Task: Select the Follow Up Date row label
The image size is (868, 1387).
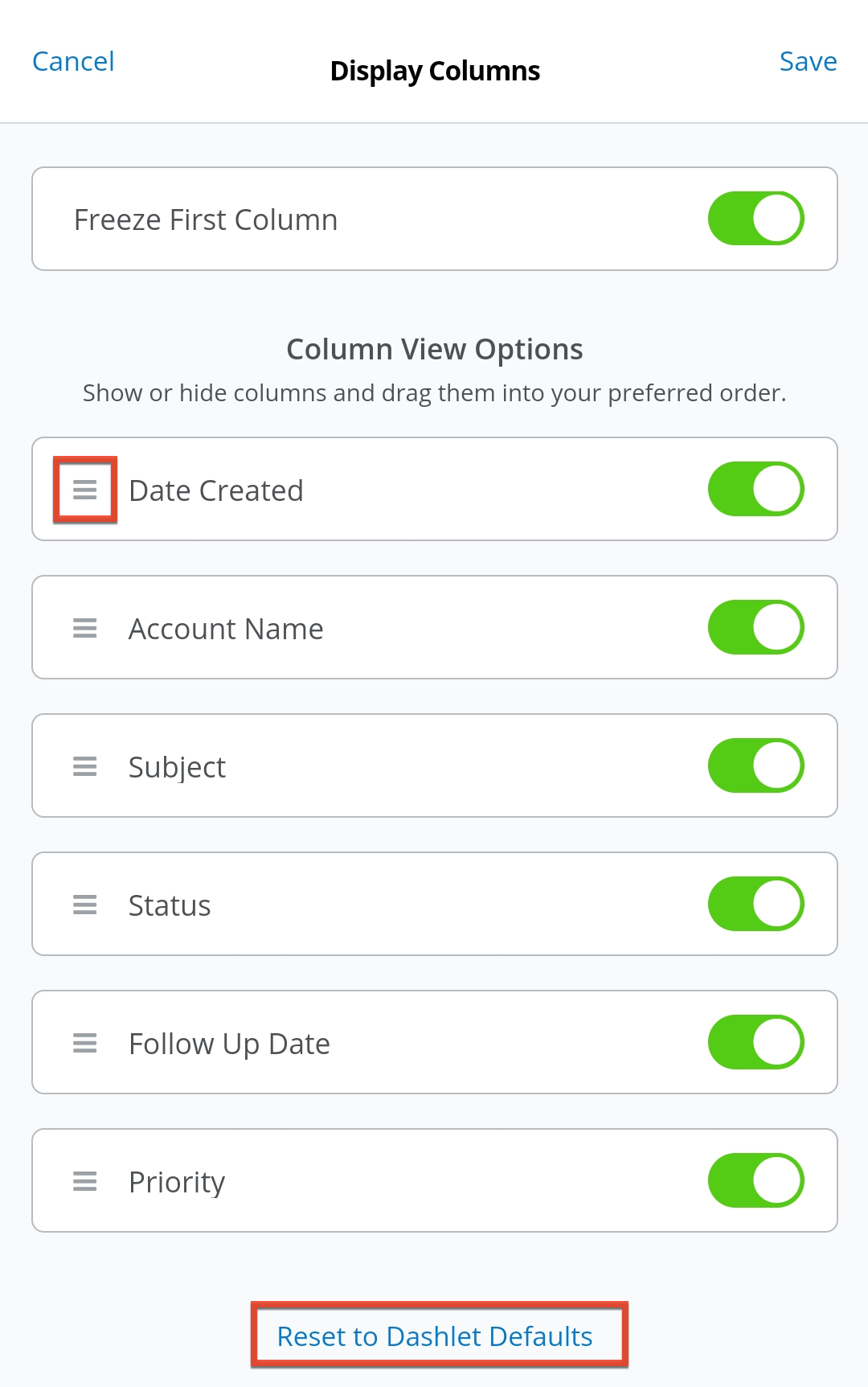Action: (229, 1044)
